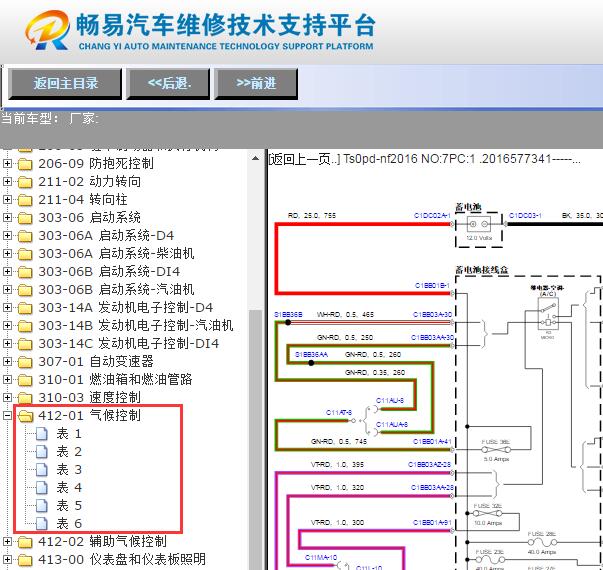Screen dimensions: 603x570
Task: Select 413-00 仪表盘和仪表板照明 label
Action: click(x=122, y=560)
